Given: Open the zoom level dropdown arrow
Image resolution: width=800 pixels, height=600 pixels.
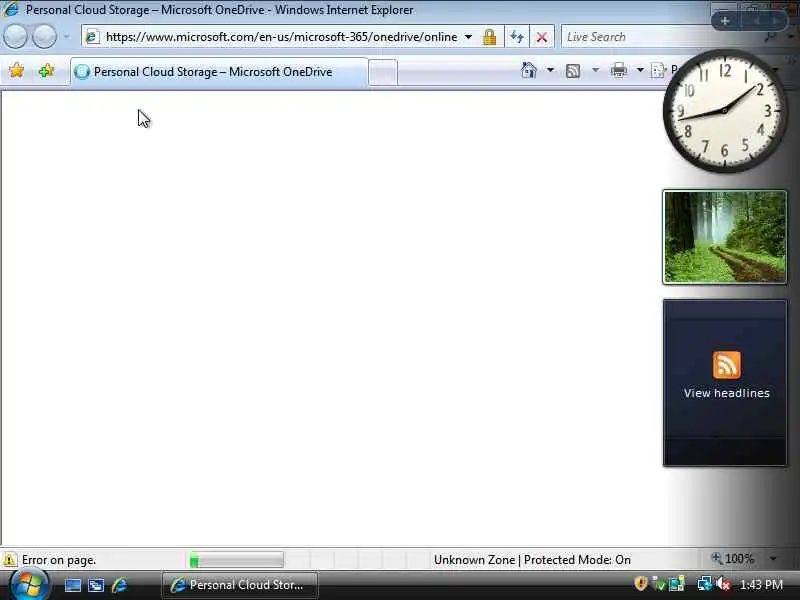Looking at the screenshot, I should click(773, 559).
